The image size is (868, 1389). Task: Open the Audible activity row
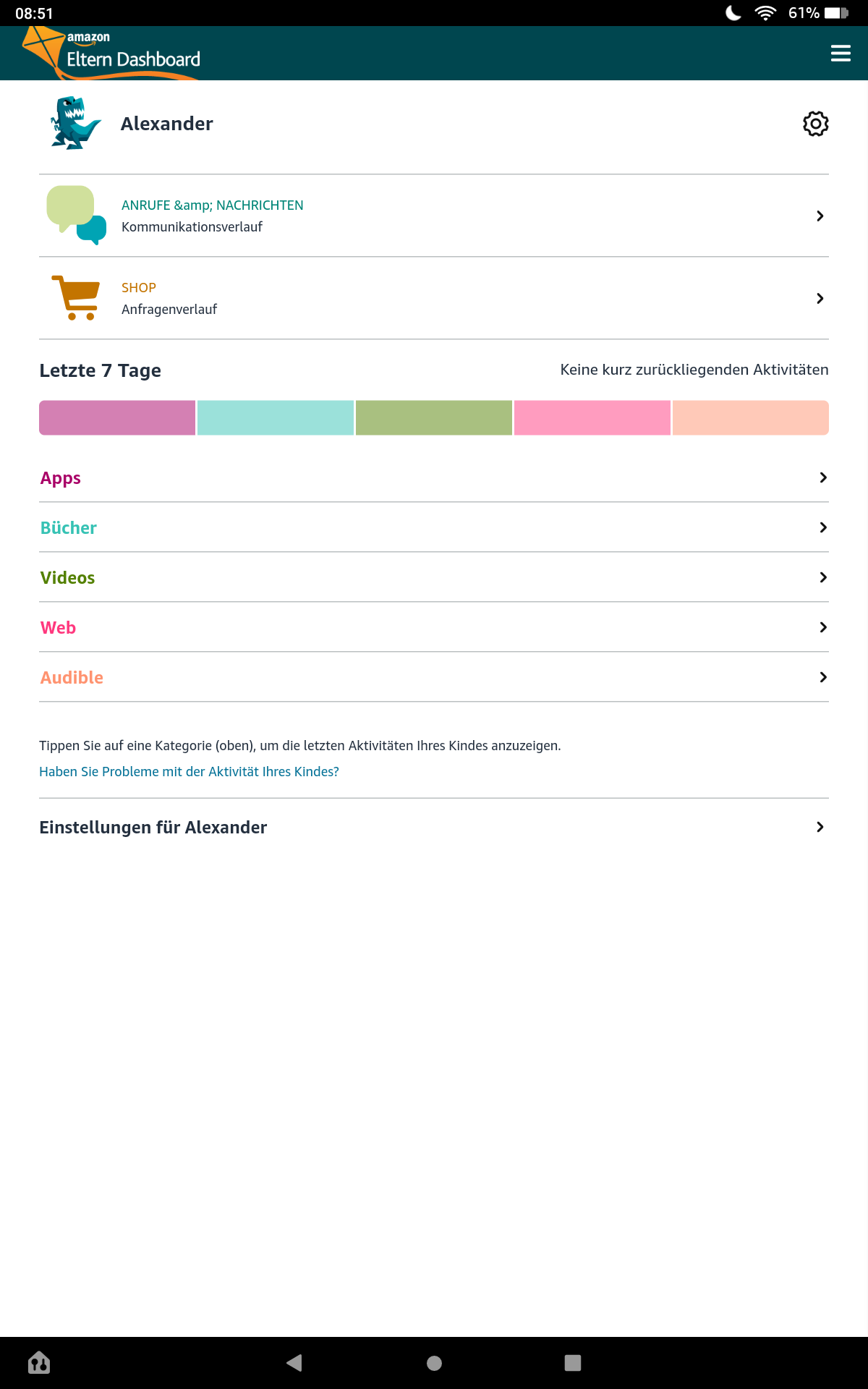coord(434,677)
